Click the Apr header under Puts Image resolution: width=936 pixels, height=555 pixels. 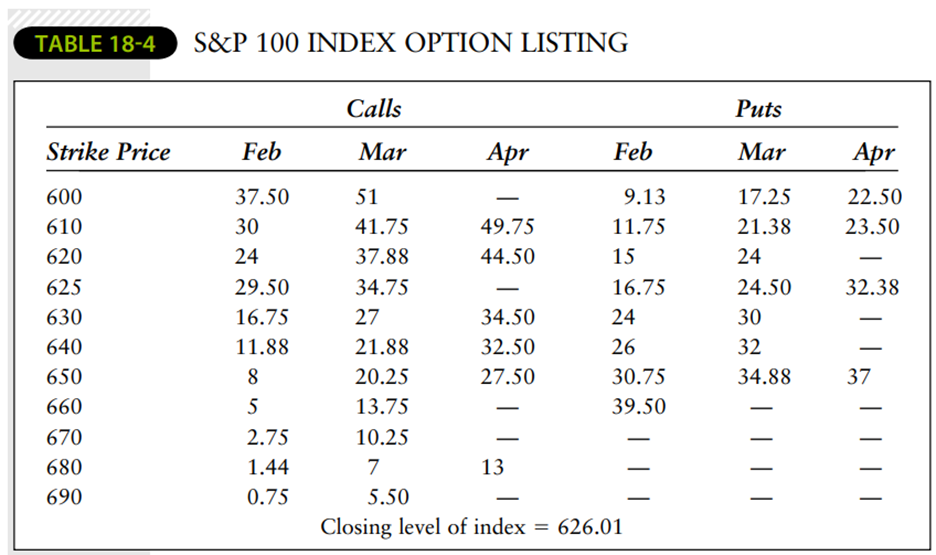point(873,152)
